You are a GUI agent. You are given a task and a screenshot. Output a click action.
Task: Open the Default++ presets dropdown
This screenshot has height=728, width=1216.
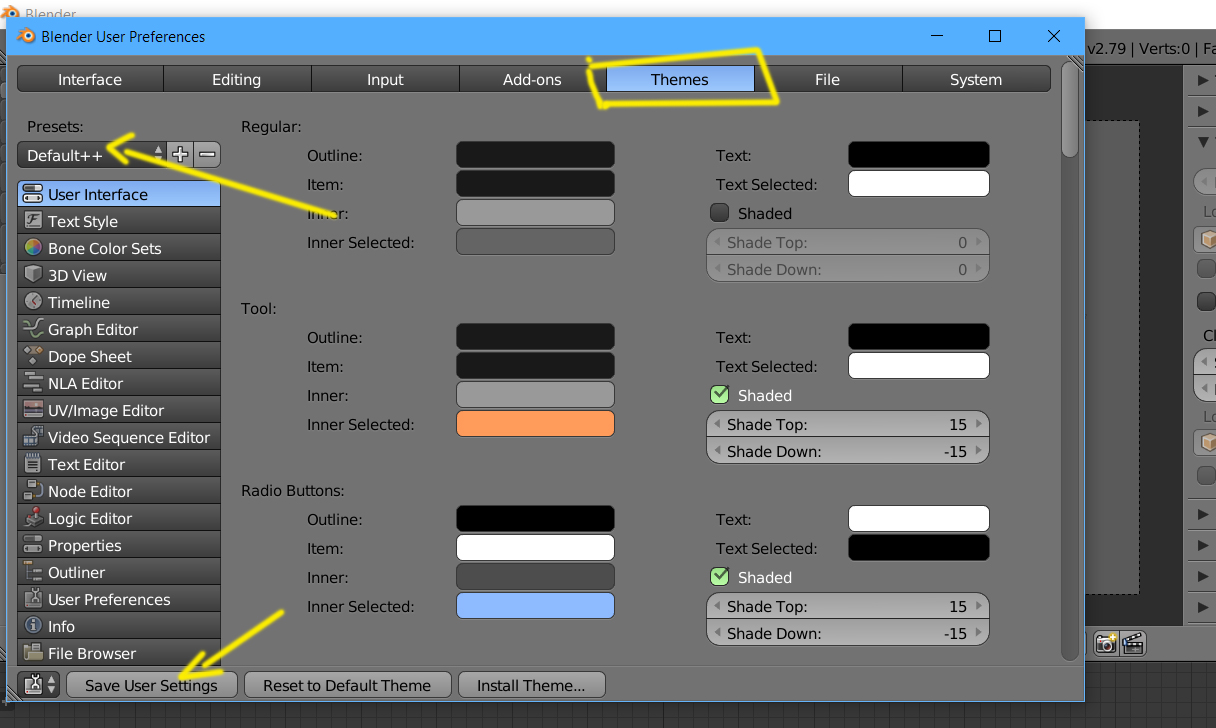tap(92, 154)
